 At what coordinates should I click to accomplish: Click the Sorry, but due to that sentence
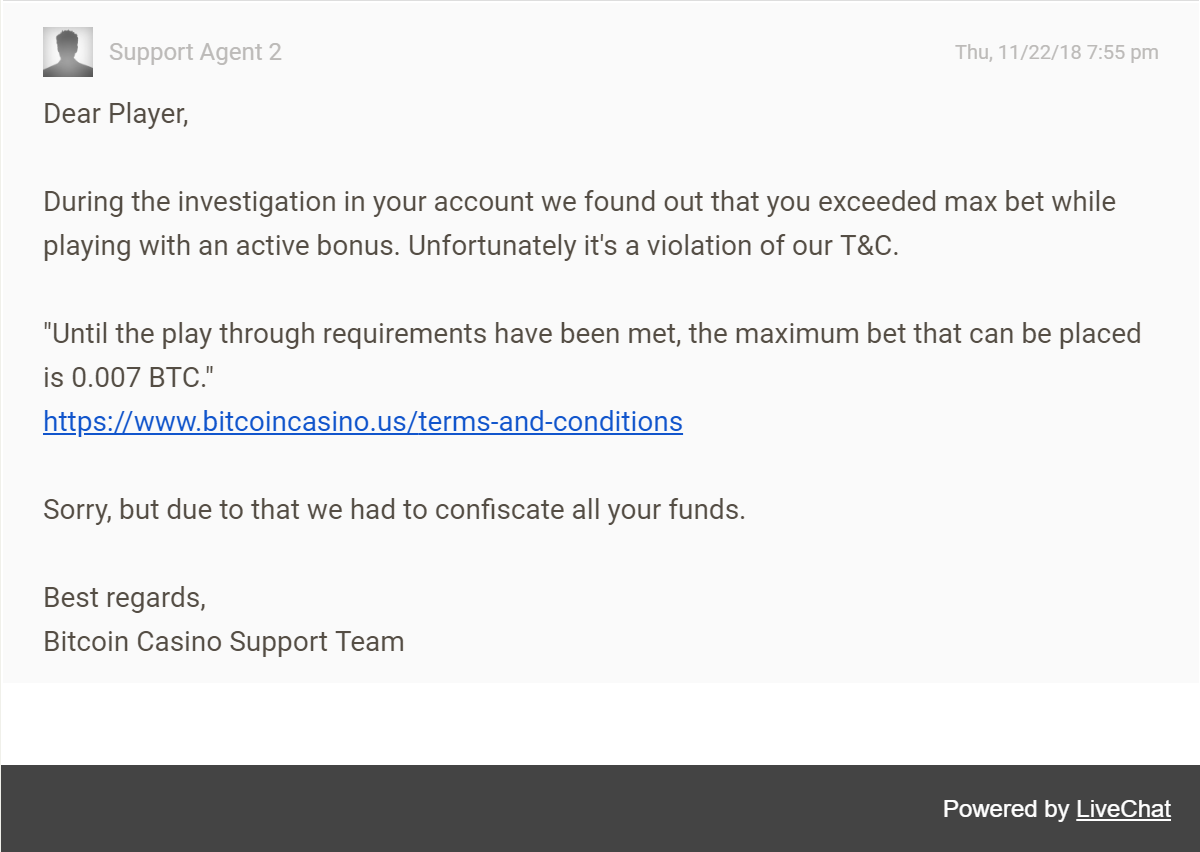[394, 510]
